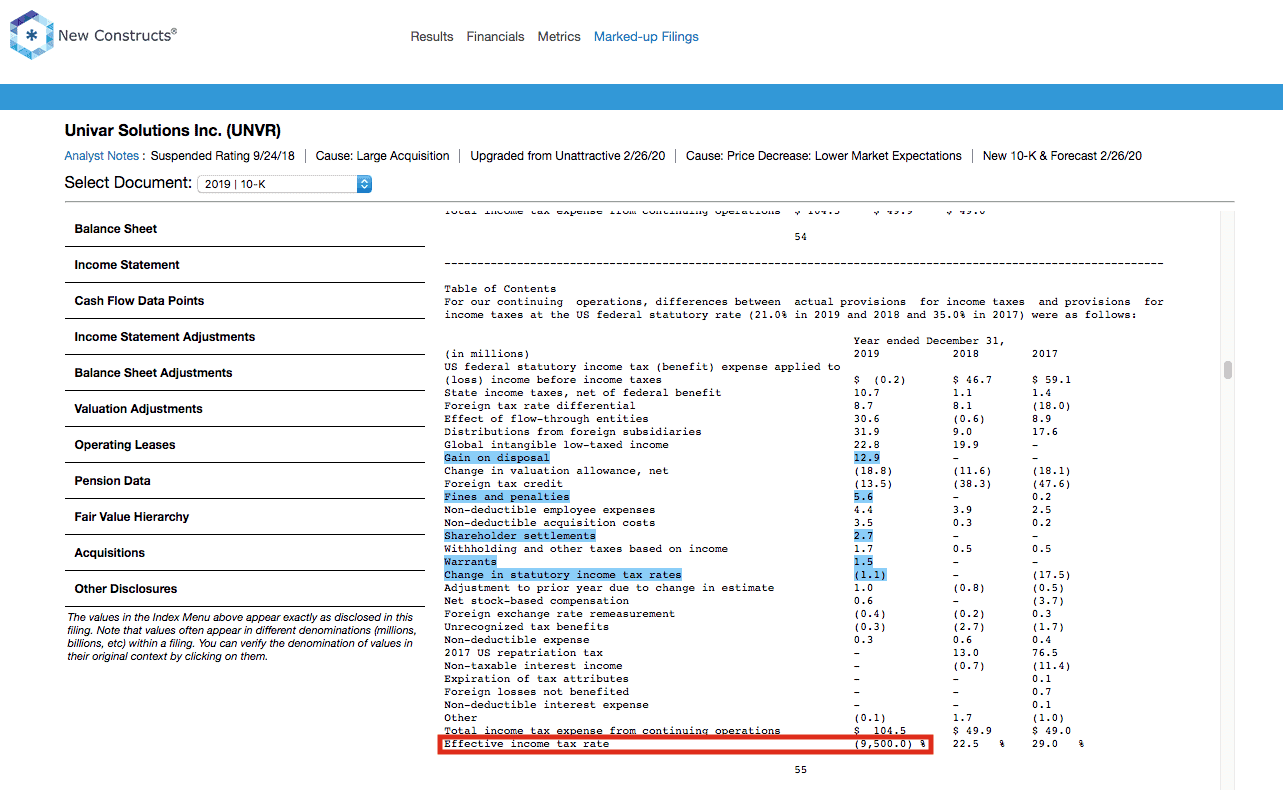This screenshot has width=1283, height=790.
Task: Click the Analyst Notes link
Action: 104,156
